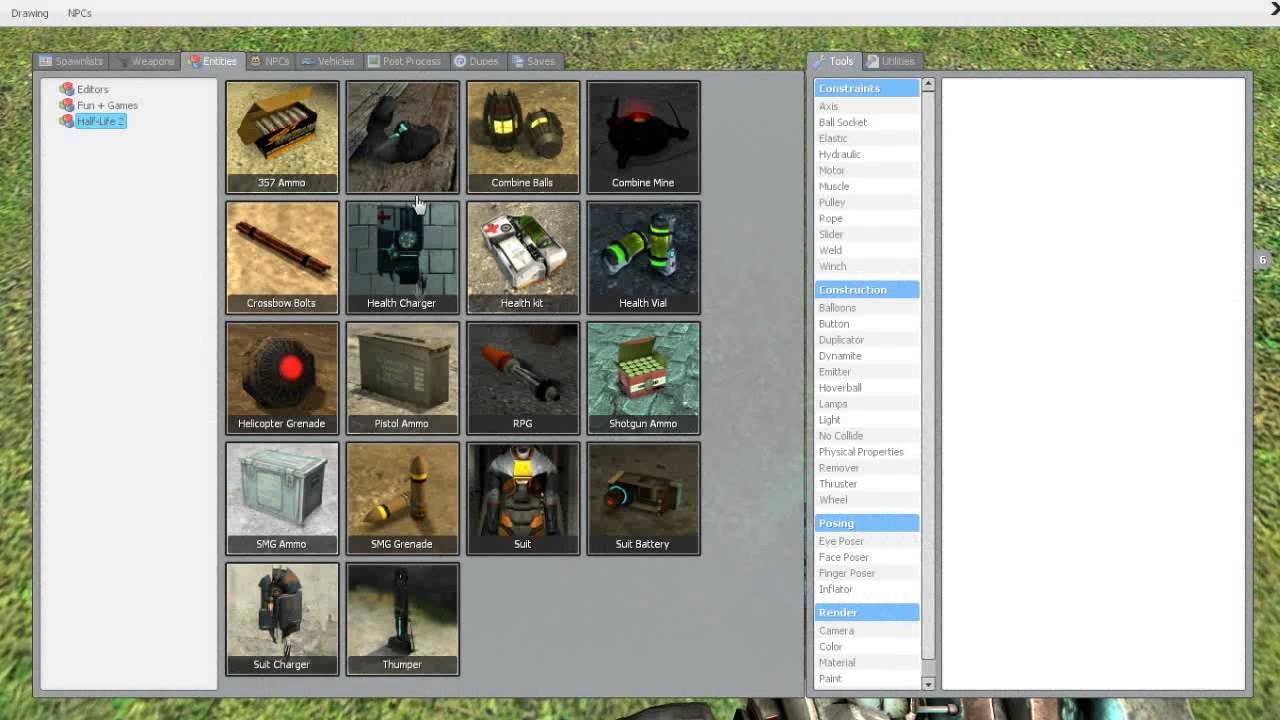Click the tool list scroll-down arrow
Screen dimensions: 1280x720
click(928, 684)
